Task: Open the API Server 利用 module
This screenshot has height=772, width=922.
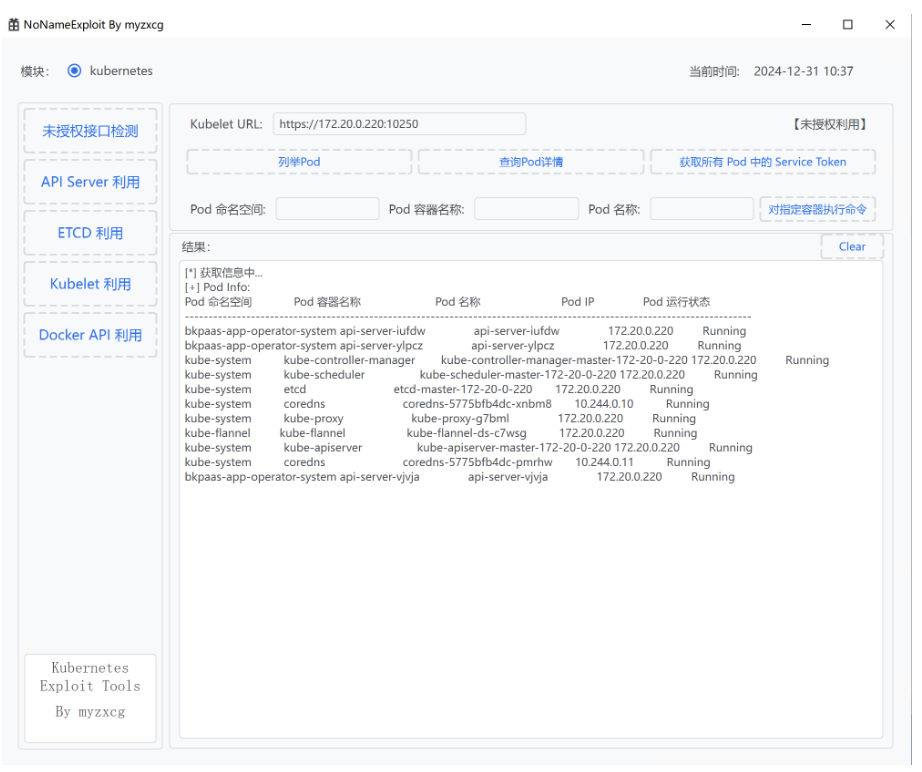Action: (x=91, y=182)
